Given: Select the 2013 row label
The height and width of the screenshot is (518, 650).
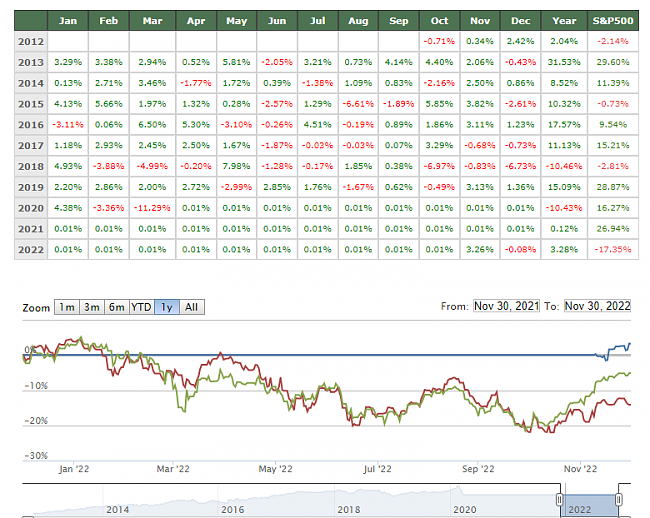Looking at the screenshot, I should click(x=31, y=61).
